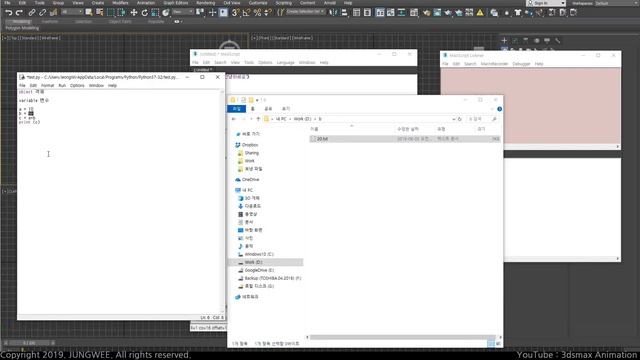The height and width of the screenshot is (360, 640).
Task: Select the 파일 tab in File Explorer
Action: tap(236, 109)
